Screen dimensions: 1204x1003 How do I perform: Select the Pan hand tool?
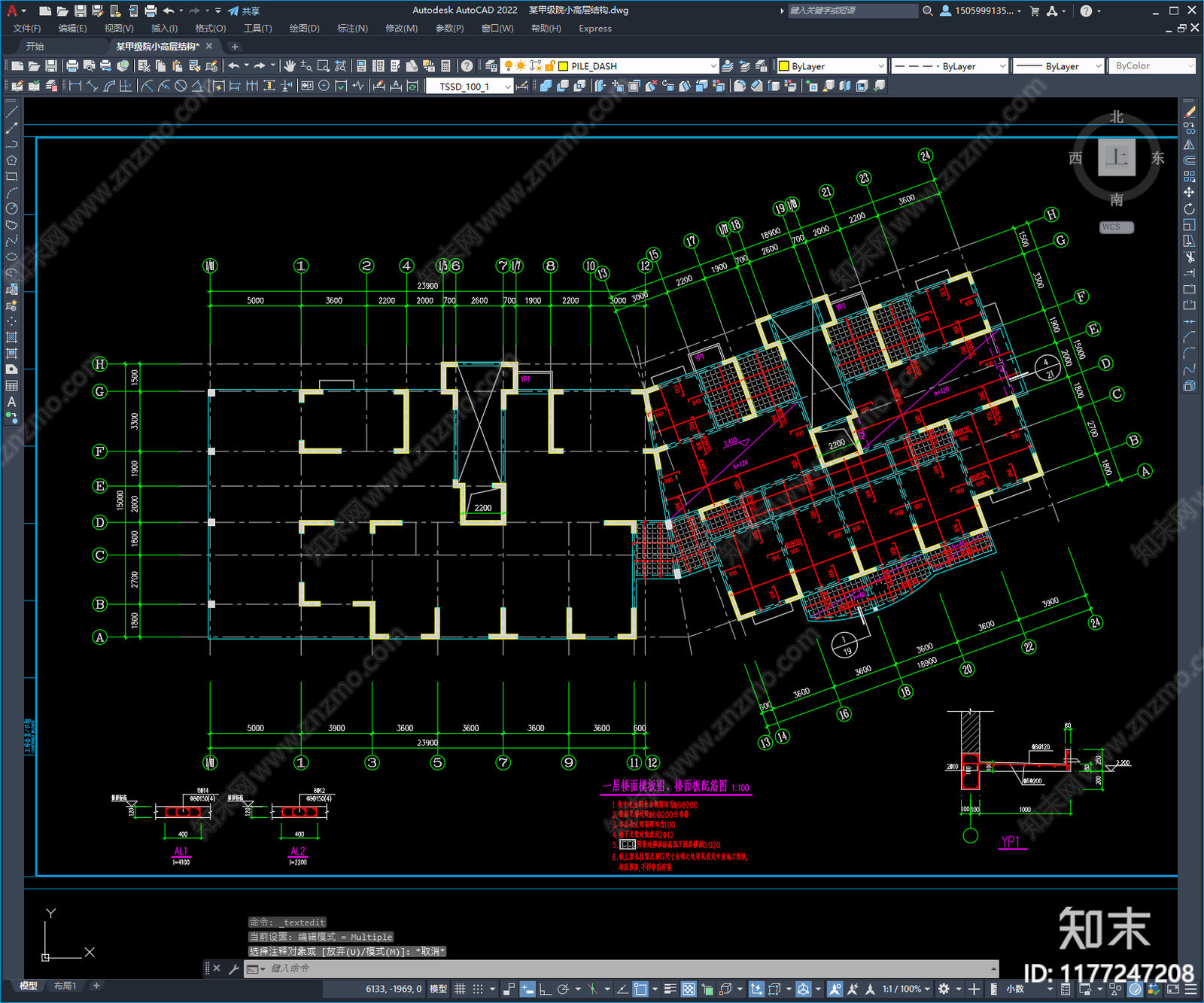[x=290, y=66]
